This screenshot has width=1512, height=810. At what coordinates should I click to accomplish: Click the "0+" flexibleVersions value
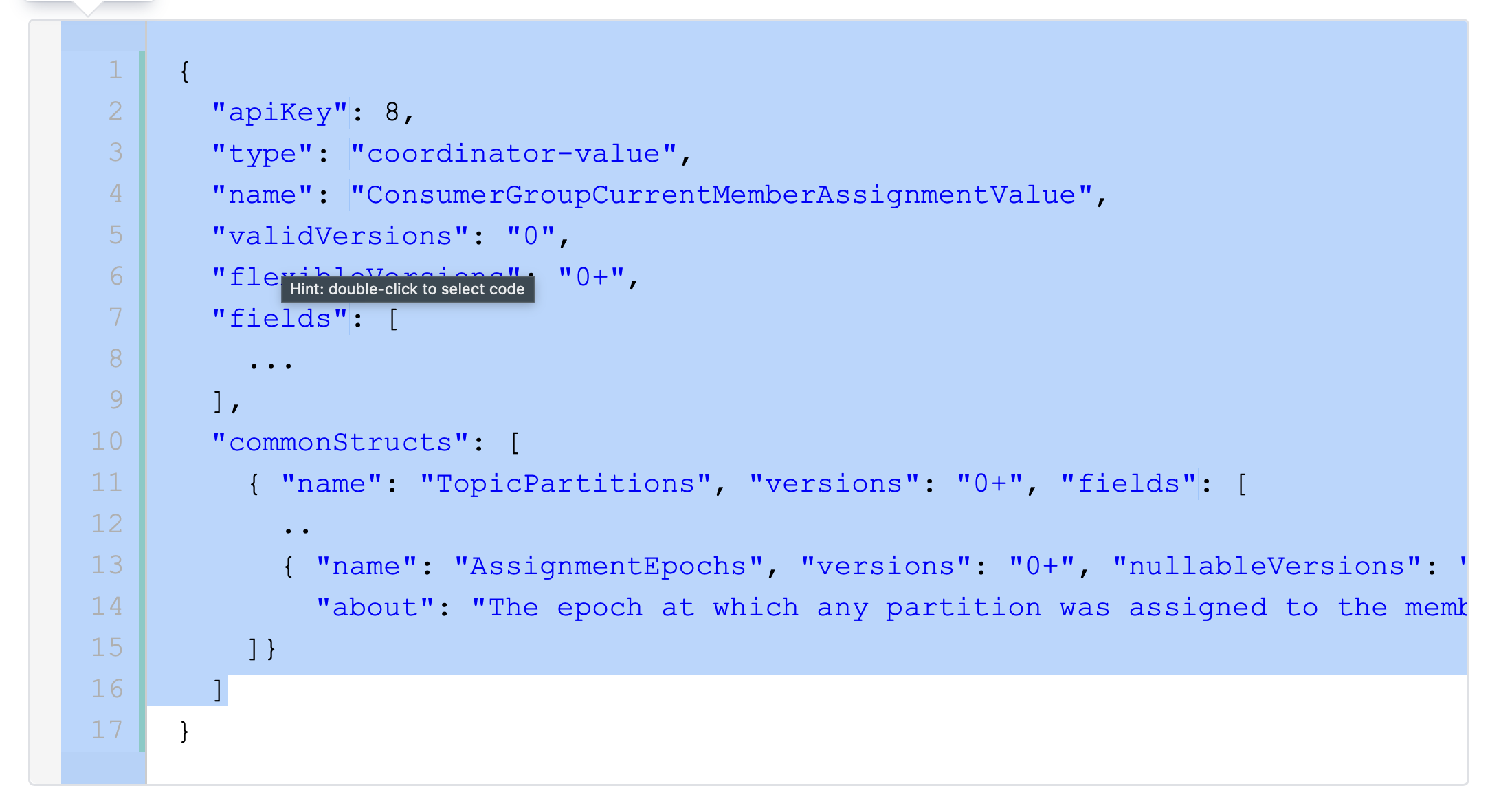click(591, 277)
